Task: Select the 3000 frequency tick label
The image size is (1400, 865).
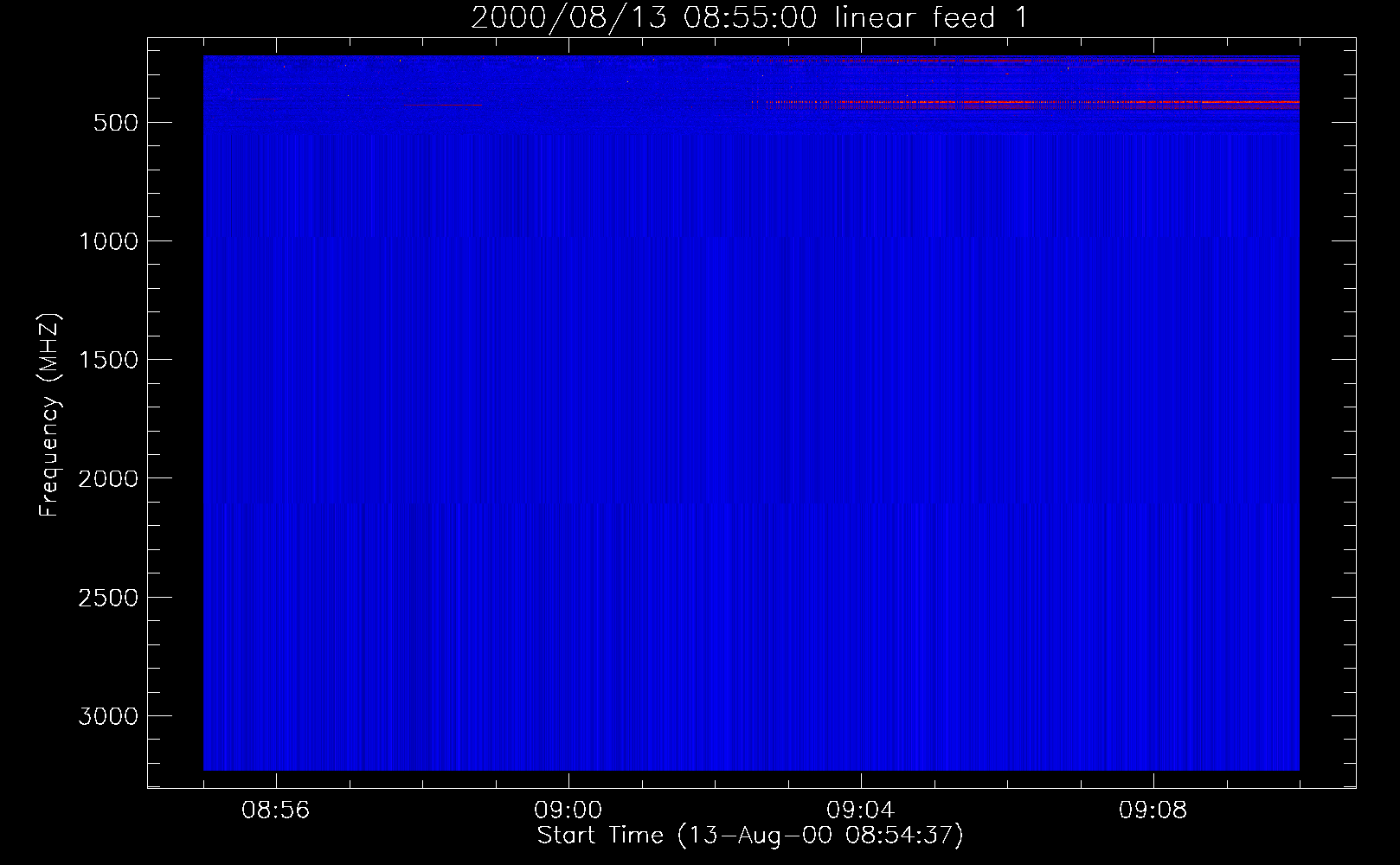Action: [108, 716]
